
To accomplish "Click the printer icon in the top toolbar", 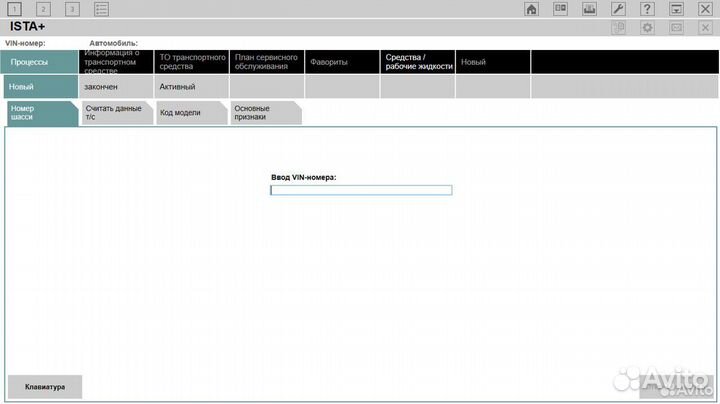I will point(589,9).
